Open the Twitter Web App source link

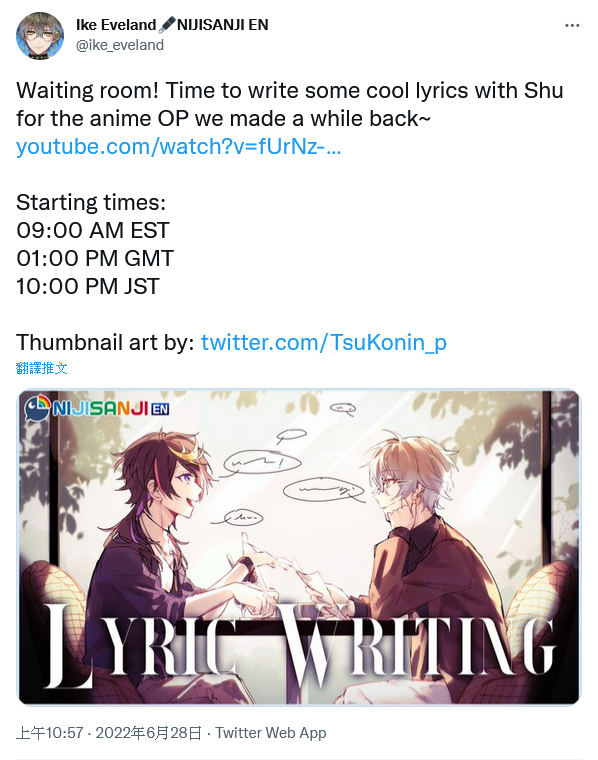tap(270, 733)
